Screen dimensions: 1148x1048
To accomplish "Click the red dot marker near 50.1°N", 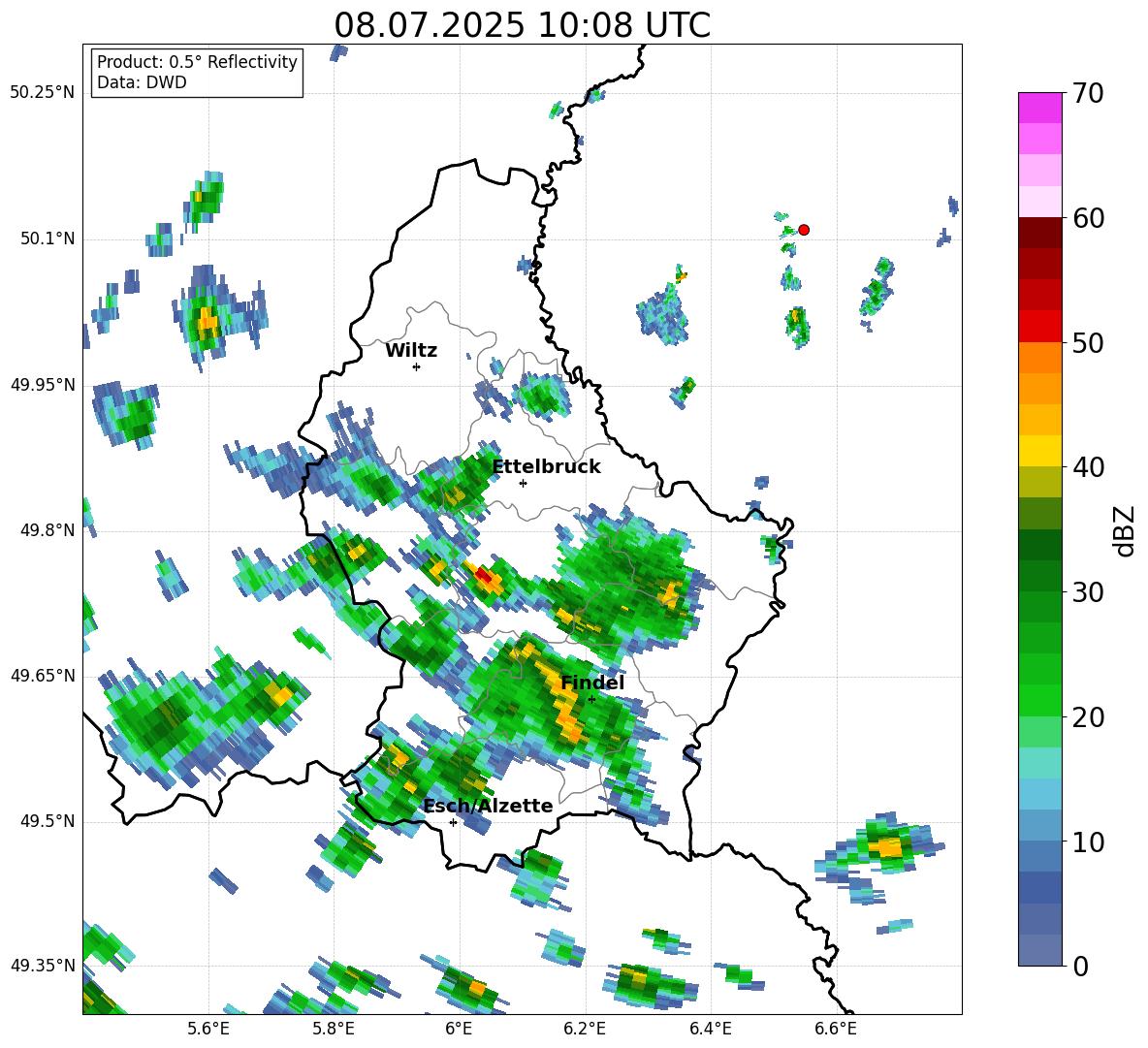I will click(x=803, y=230).
